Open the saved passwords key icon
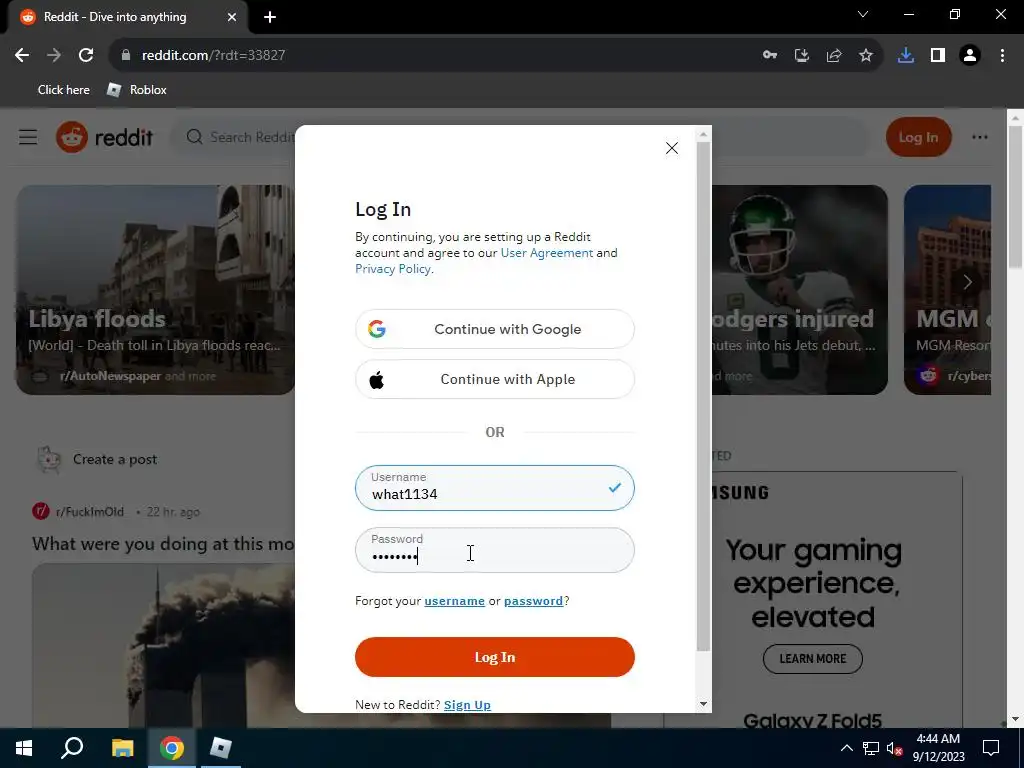1024x768 pixels. 770,56
